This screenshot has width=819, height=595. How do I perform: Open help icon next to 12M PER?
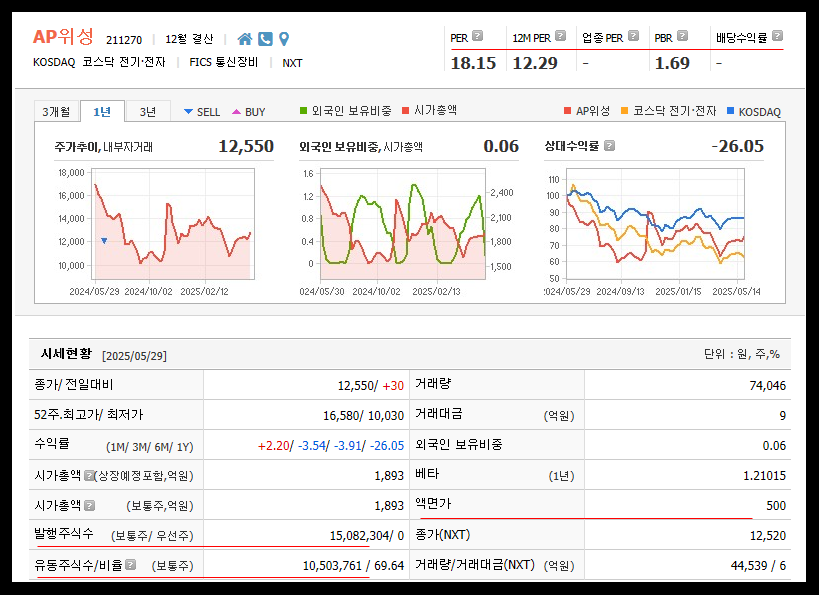[x=560, y=36]
